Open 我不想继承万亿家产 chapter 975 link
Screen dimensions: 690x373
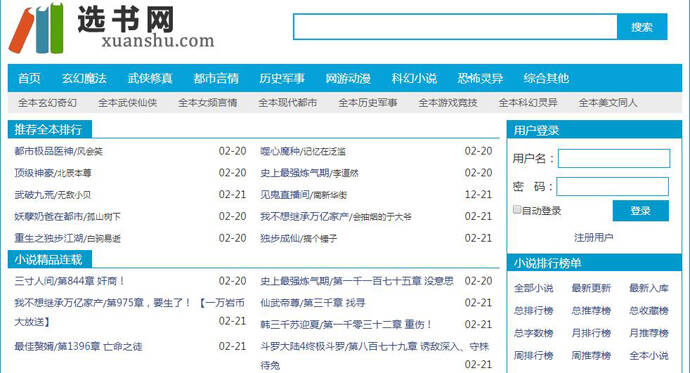(129, 312)
